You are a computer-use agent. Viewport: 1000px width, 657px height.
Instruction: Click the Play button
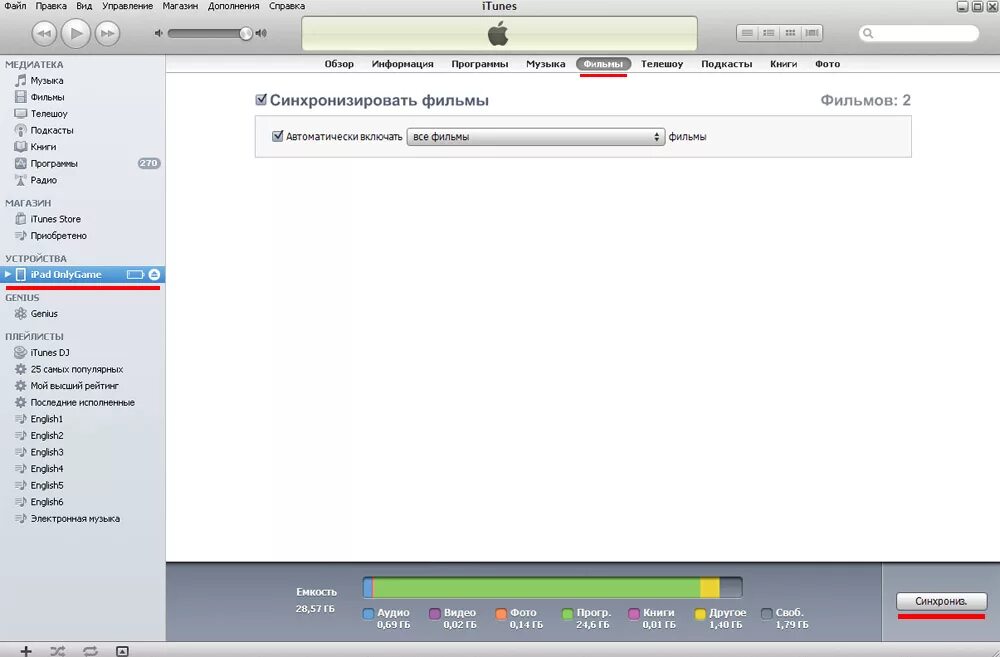click(x=76, y=33)
